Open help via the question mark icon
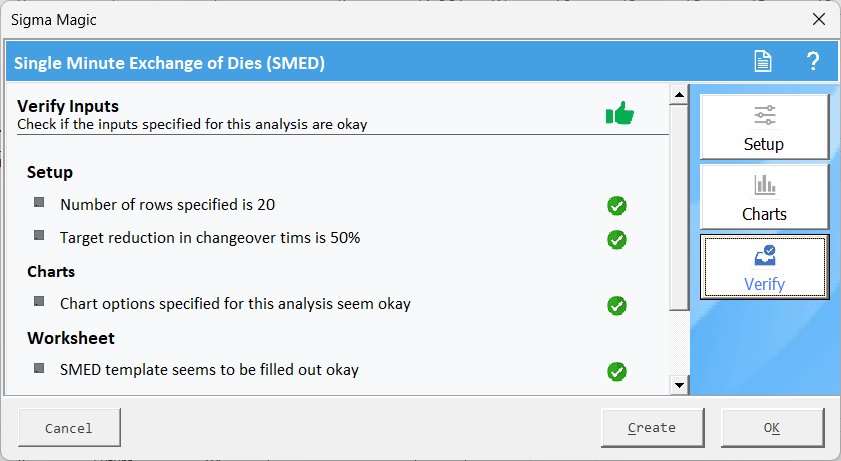The image size is (841, 461). point(813,62)
